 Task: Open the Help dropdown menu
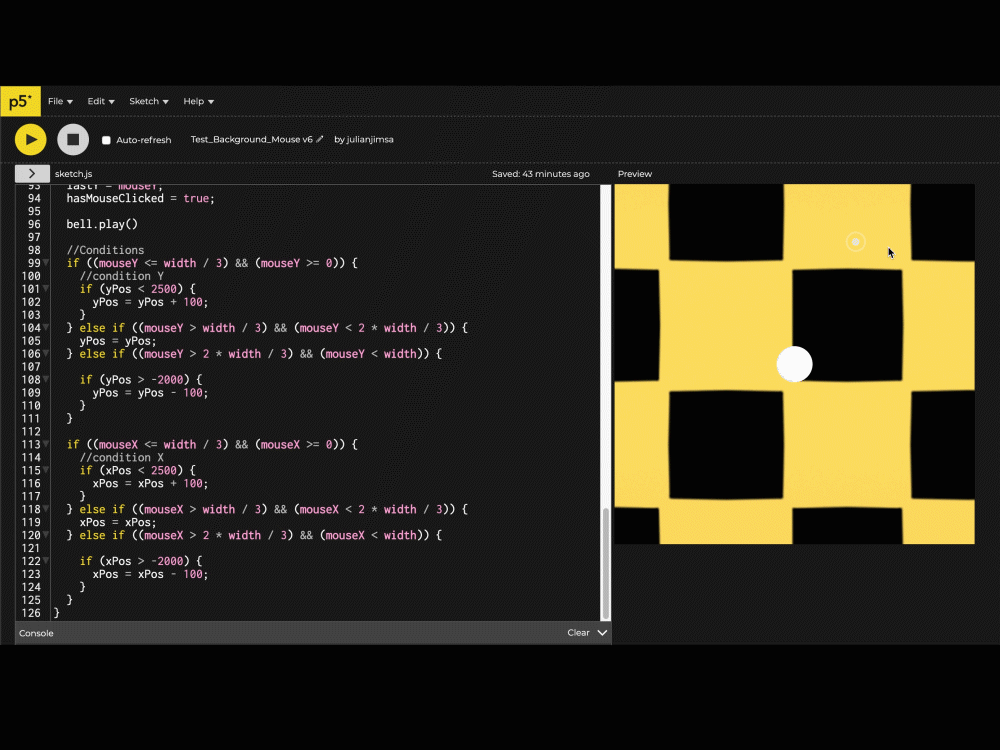[198, 101]
